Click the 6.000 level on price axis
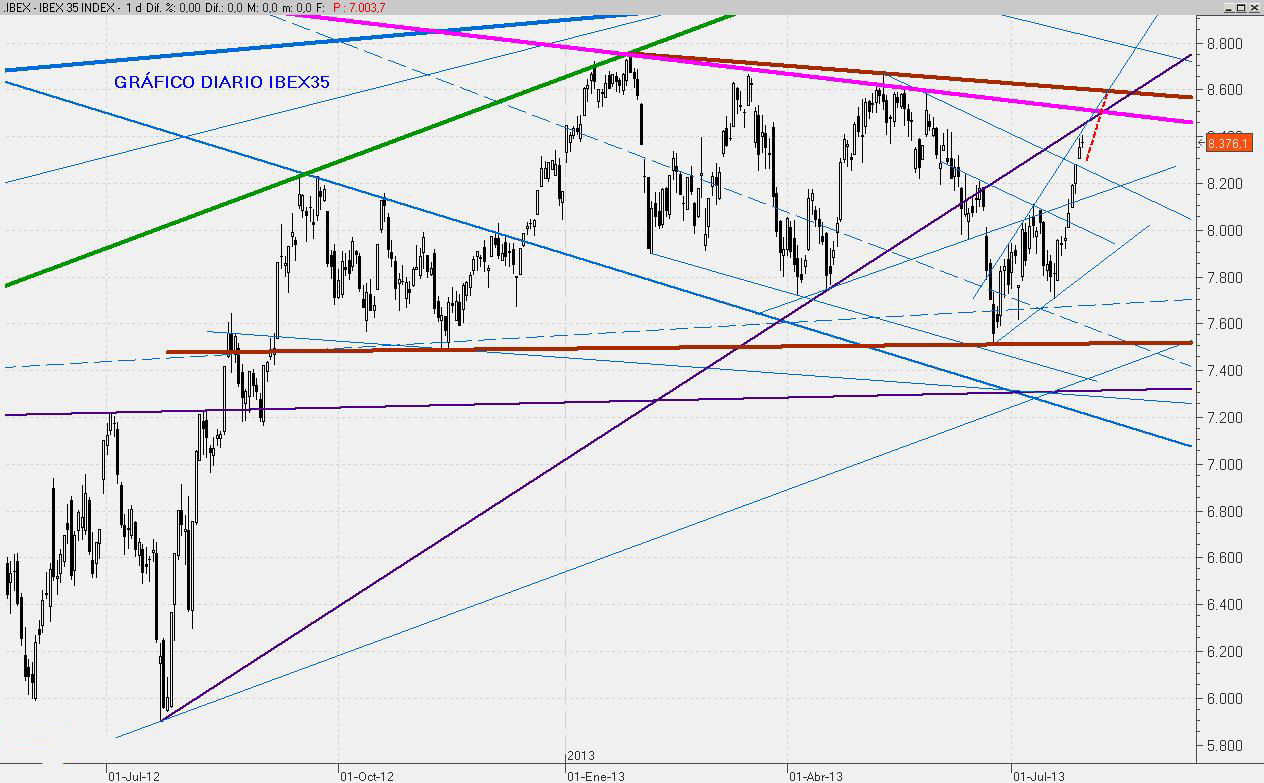The height and width of the screenshot is (783, 1264). coord(1225,699)
